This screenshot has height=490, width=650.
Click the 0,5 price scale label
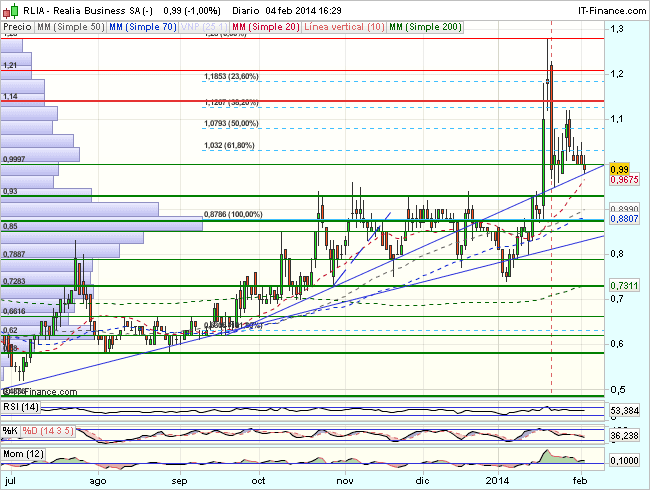[x=617, y=390]
